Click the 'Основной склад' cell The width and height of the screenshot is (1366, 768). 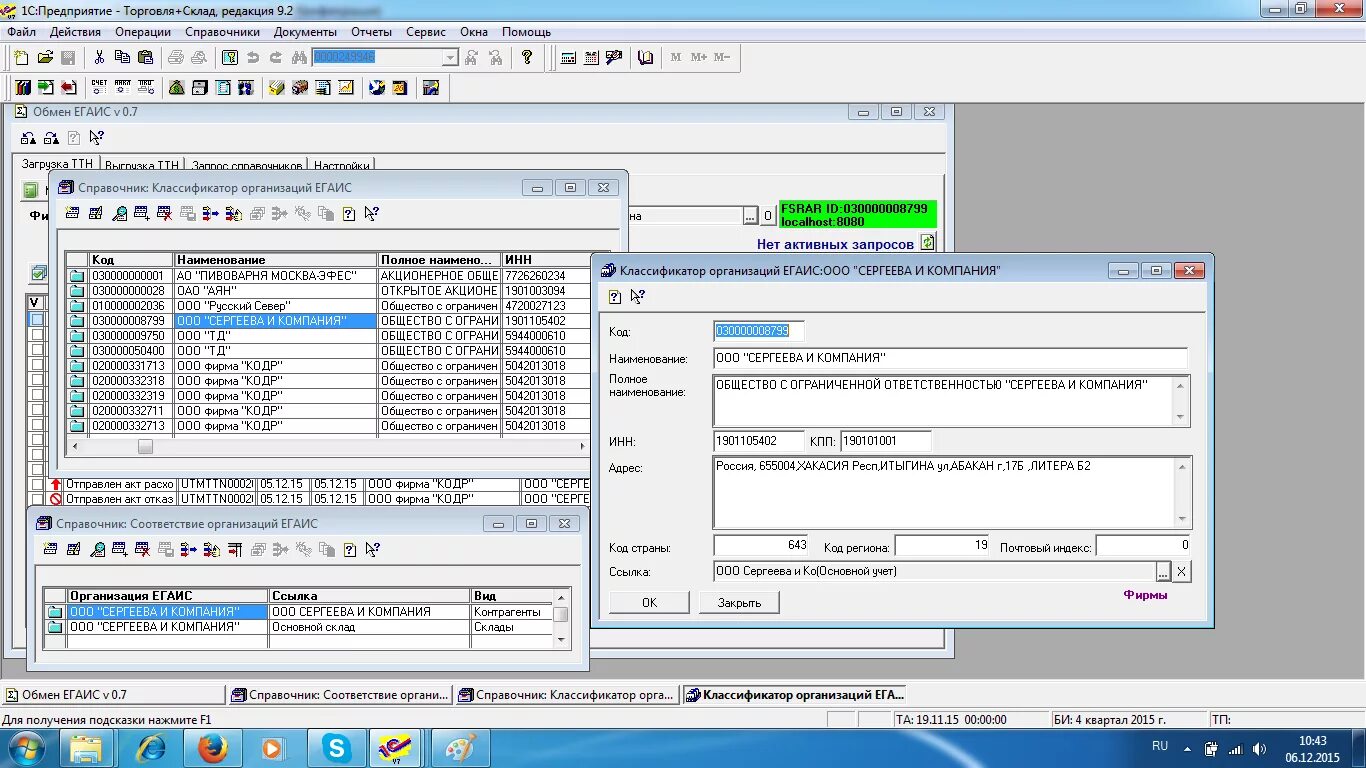[x=370, y=627]
